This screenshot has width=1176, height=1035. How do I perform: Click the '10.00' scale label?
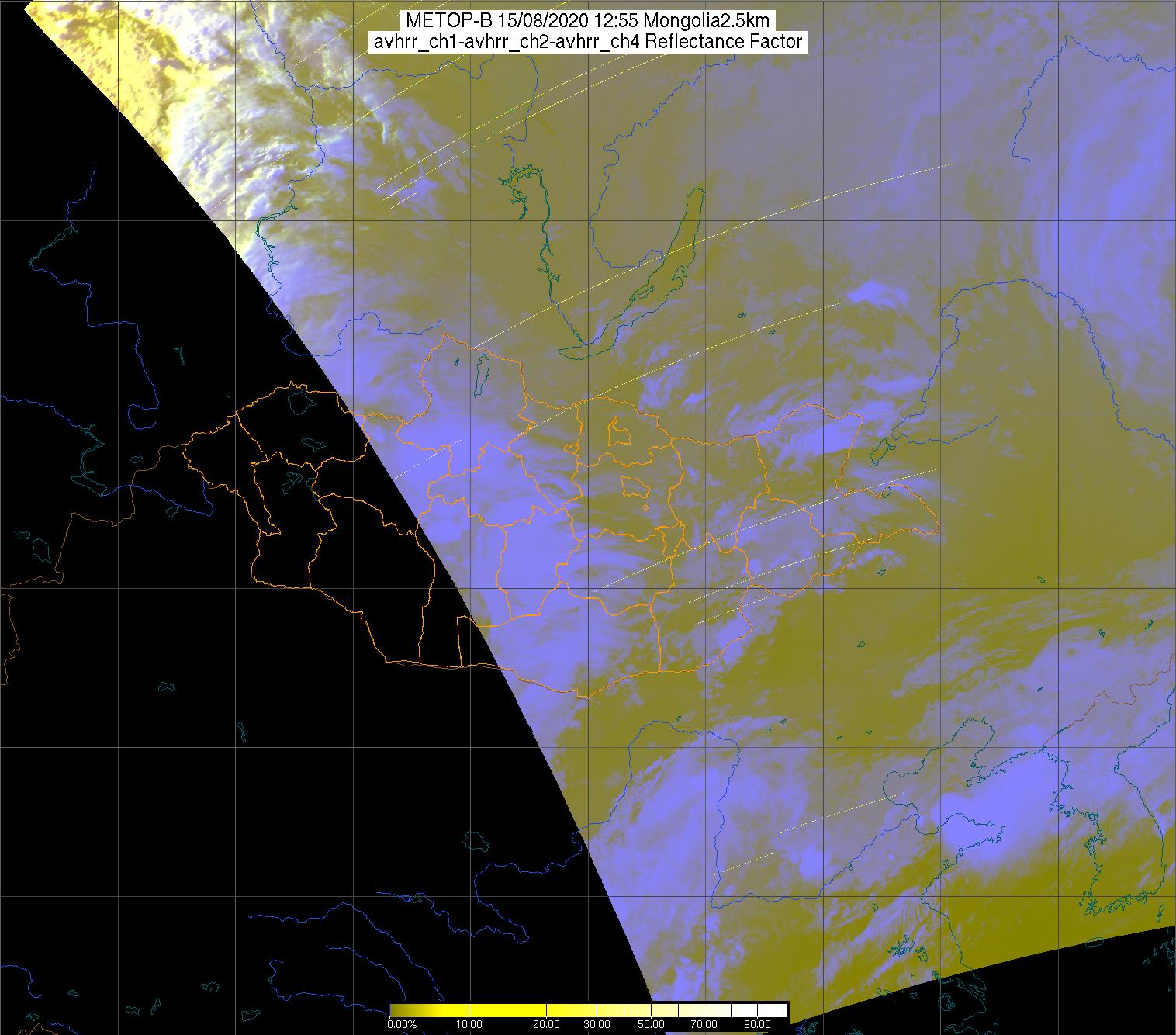click(469, 1024)
